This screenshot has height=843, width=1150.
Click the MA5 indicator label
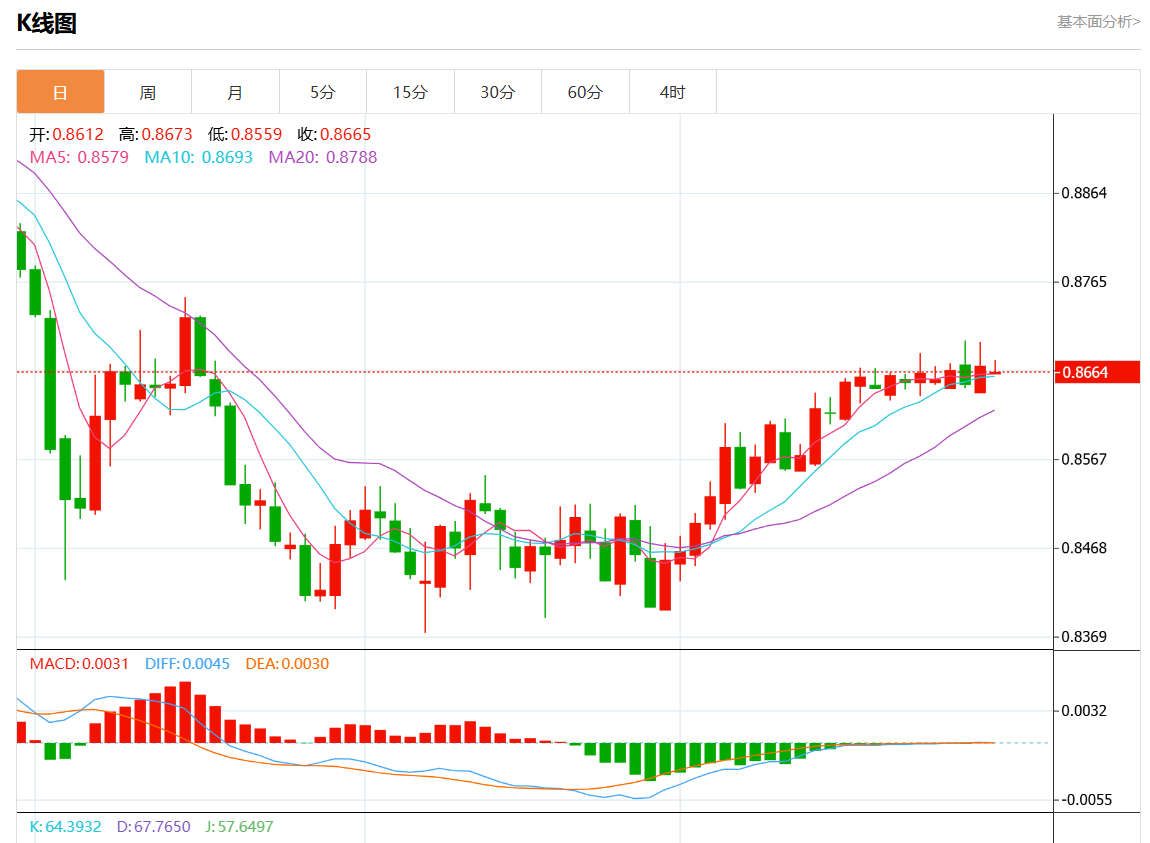click(79, 157)
